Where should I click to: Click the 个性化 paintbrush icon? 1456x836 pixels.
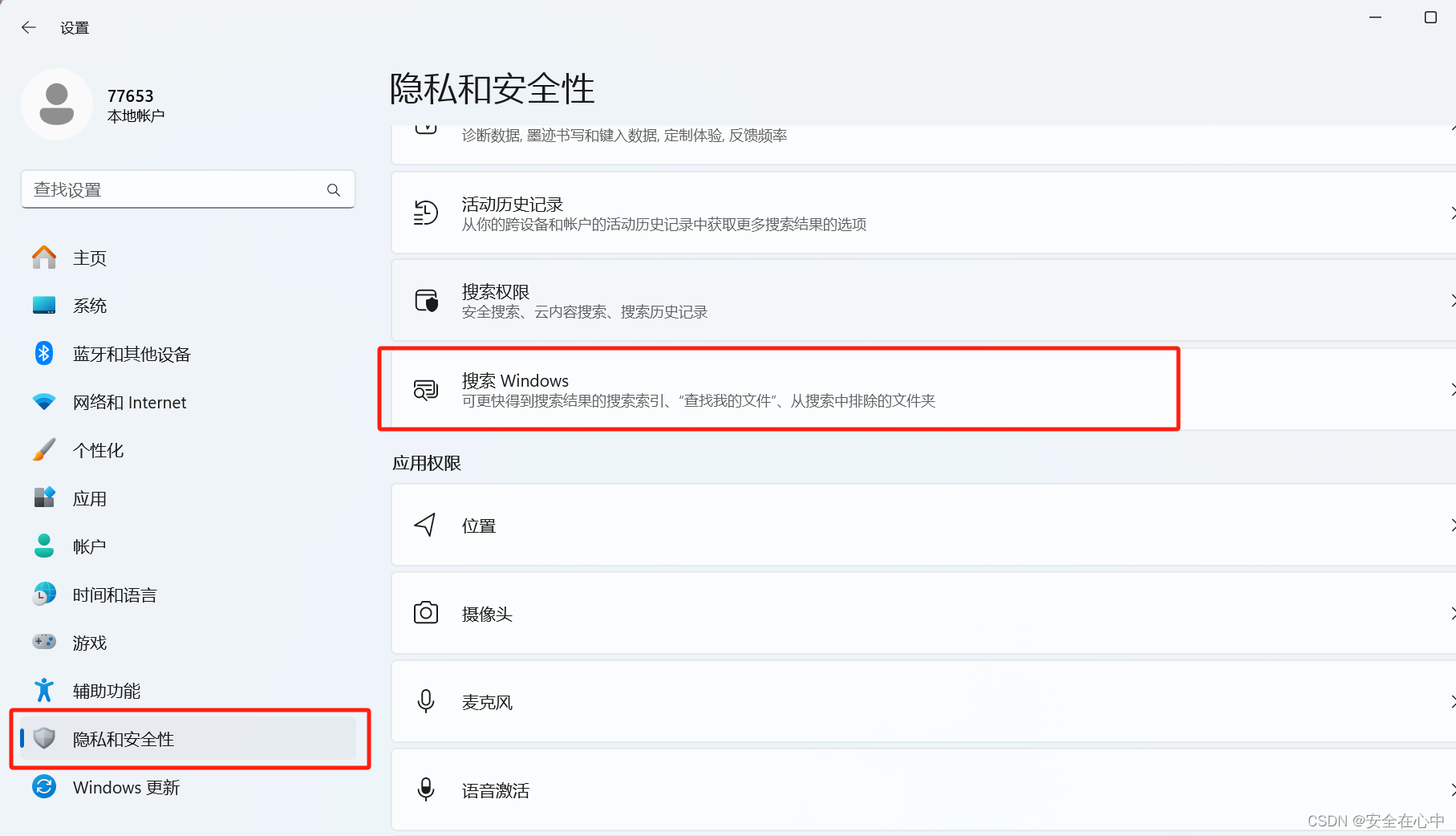(44, 449)
